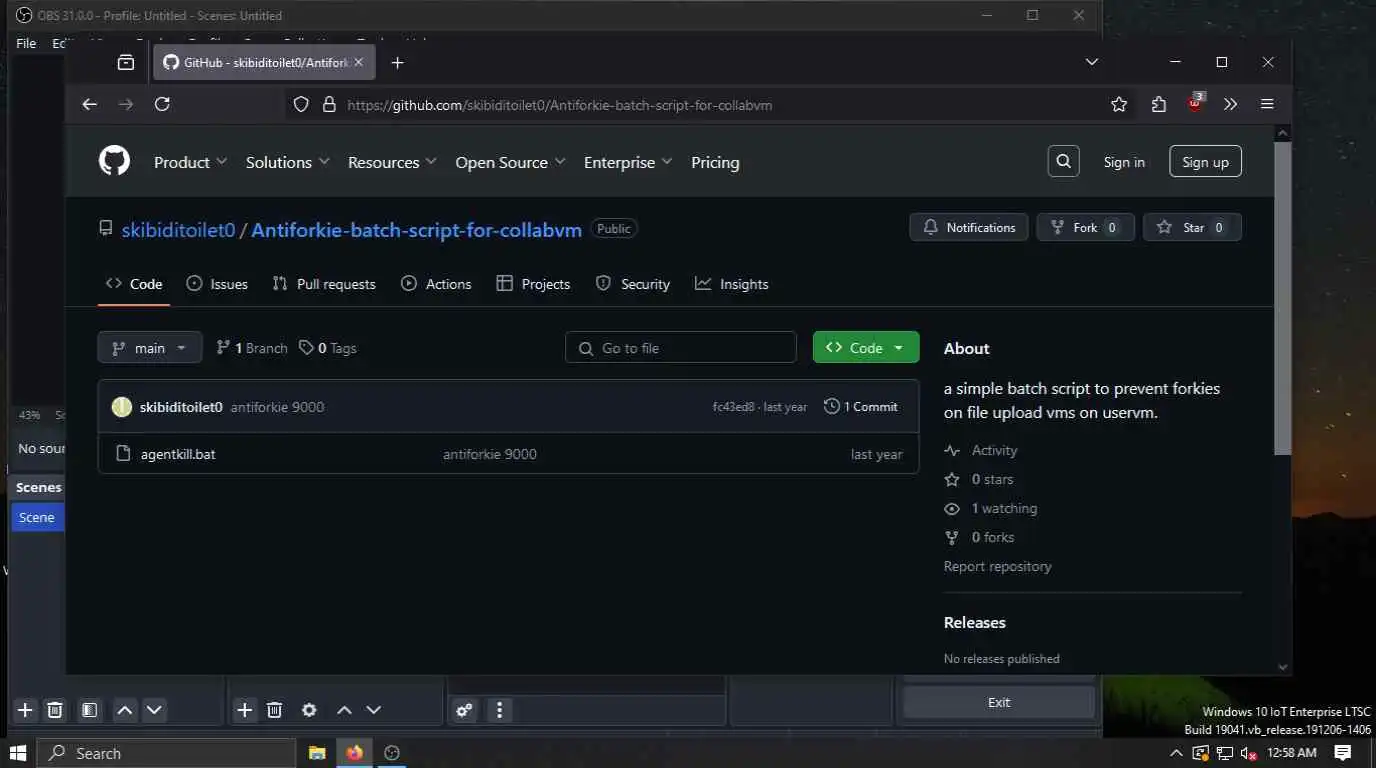Expand the Resources navigation dropdown
The height and width of the screenshot is (768, 1376).
[392, 162]
